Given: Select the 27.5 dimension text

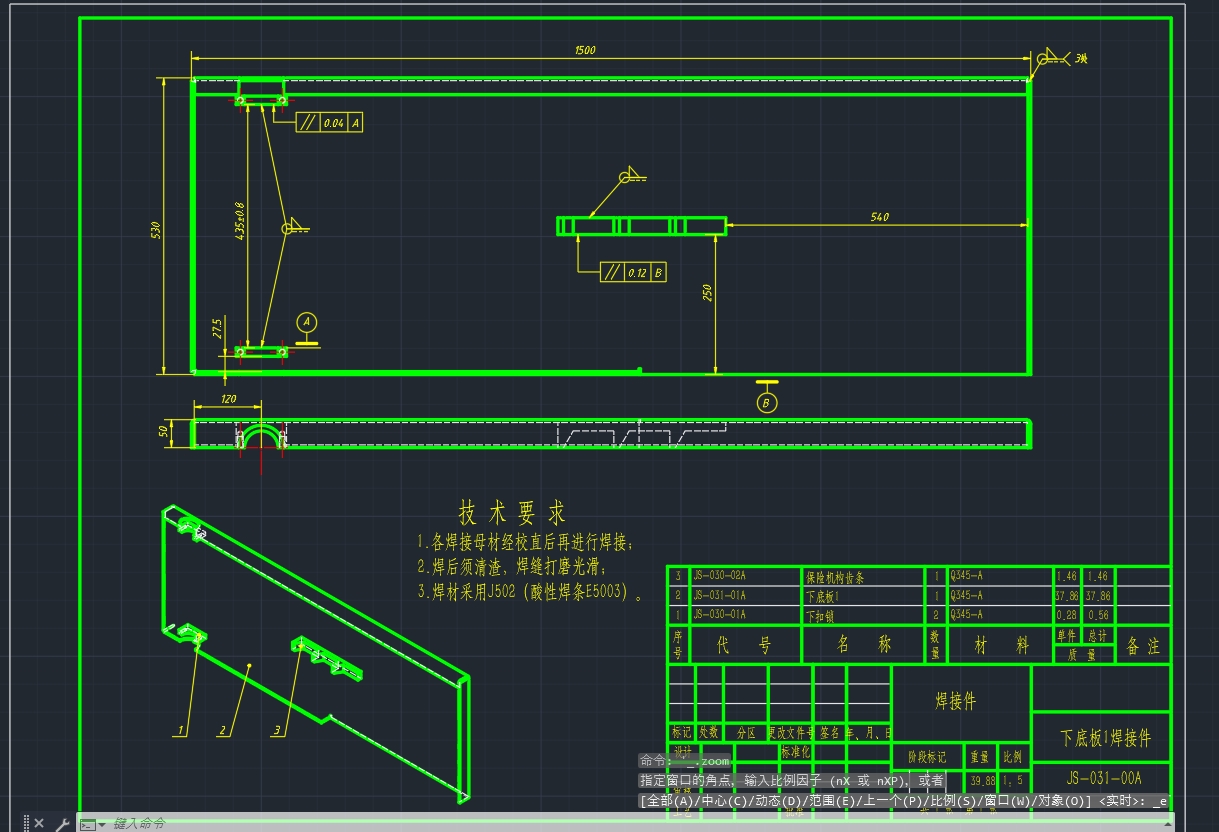Looking at the screenshot, I should pyautogui.click(x=217, y=329).
